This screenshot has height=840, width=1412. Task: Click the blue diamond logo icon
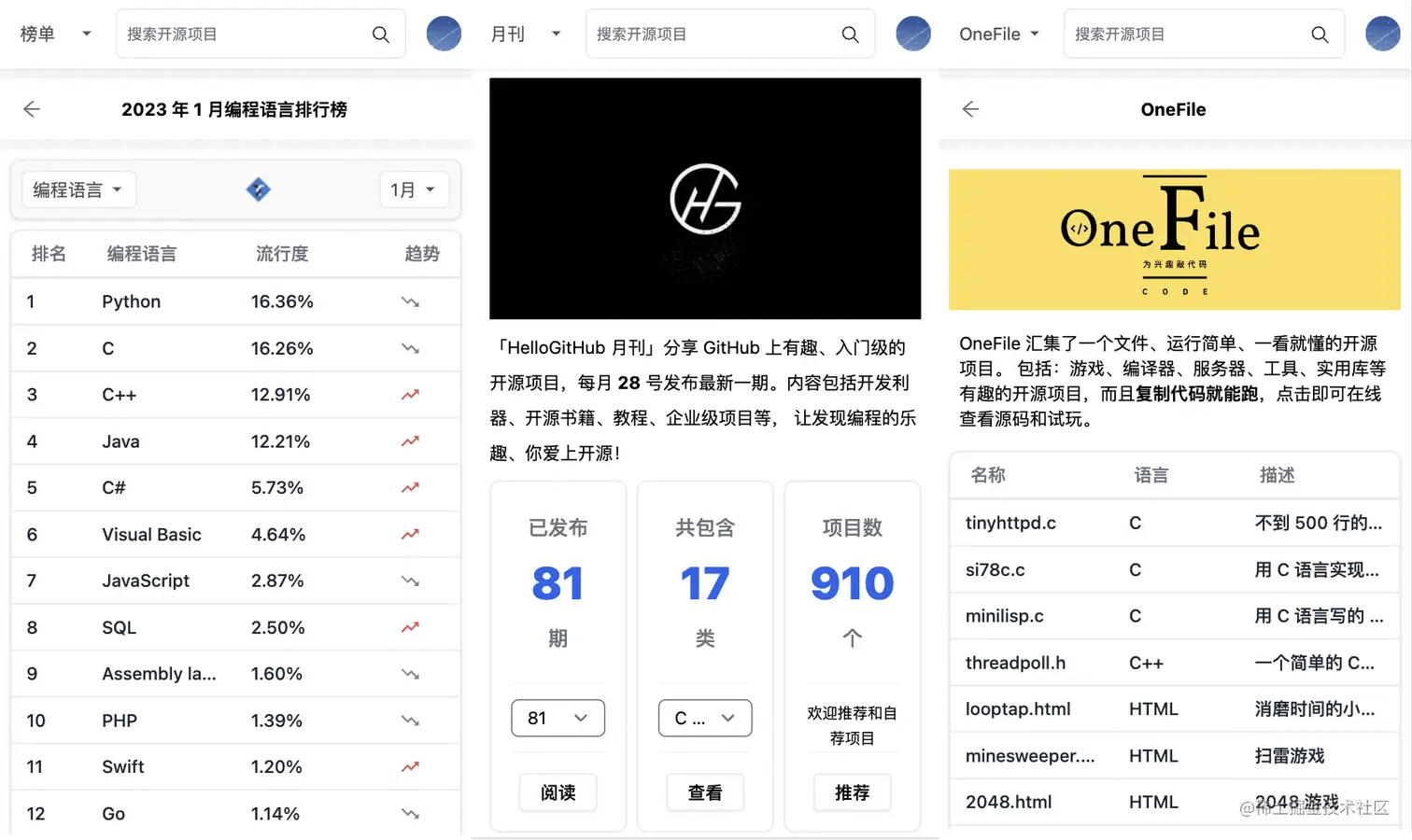(258, 189)
